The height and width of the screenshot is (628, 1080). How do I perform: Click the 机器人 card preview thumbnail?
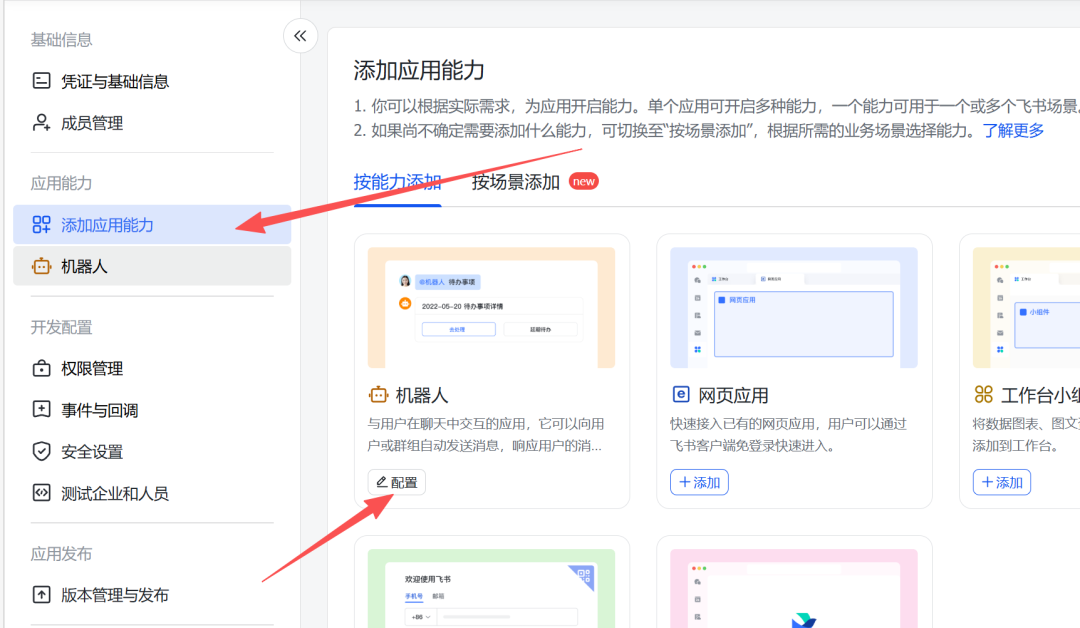click(x=492, y=306)
